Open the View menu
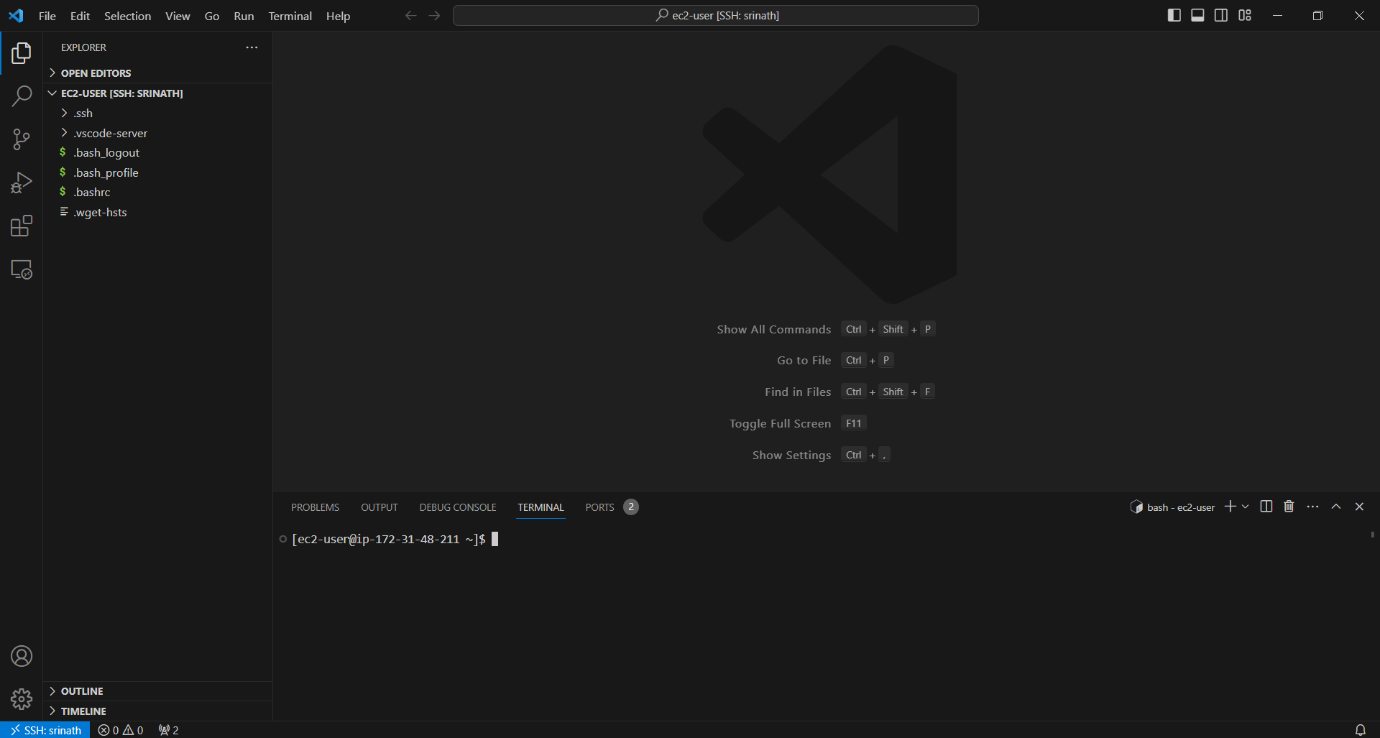The height and width of the screenshot is (738, 1380). [178, 16]
